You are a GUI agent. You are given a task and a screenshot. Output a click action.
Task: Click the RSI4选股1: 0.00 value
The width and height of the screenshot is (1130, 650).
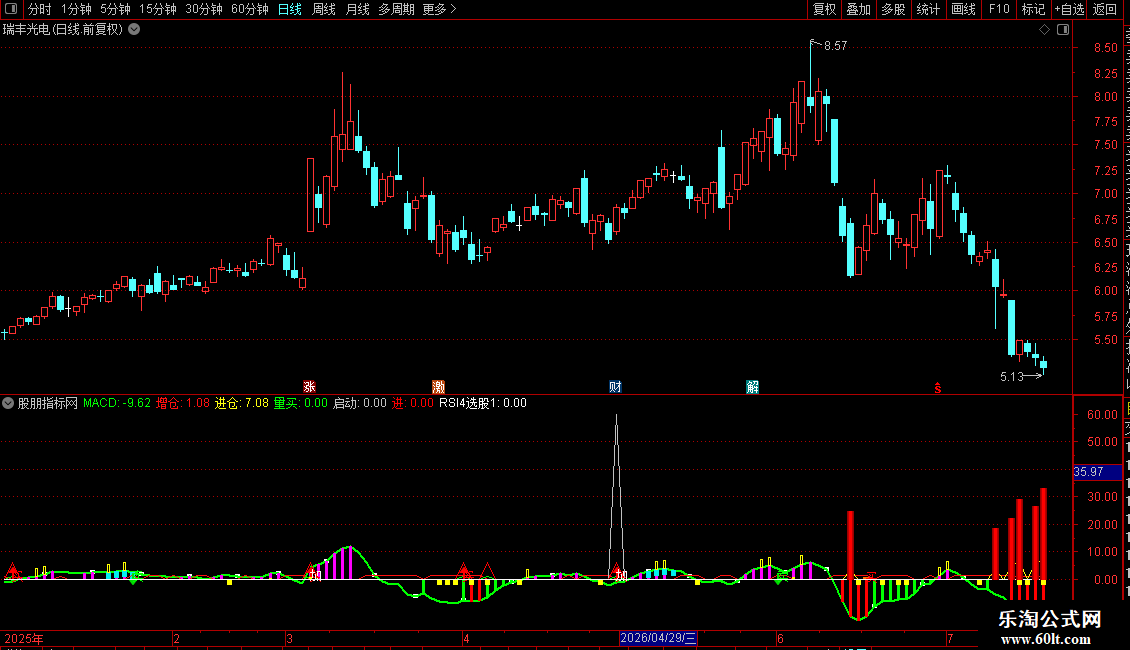click(483, 404)
